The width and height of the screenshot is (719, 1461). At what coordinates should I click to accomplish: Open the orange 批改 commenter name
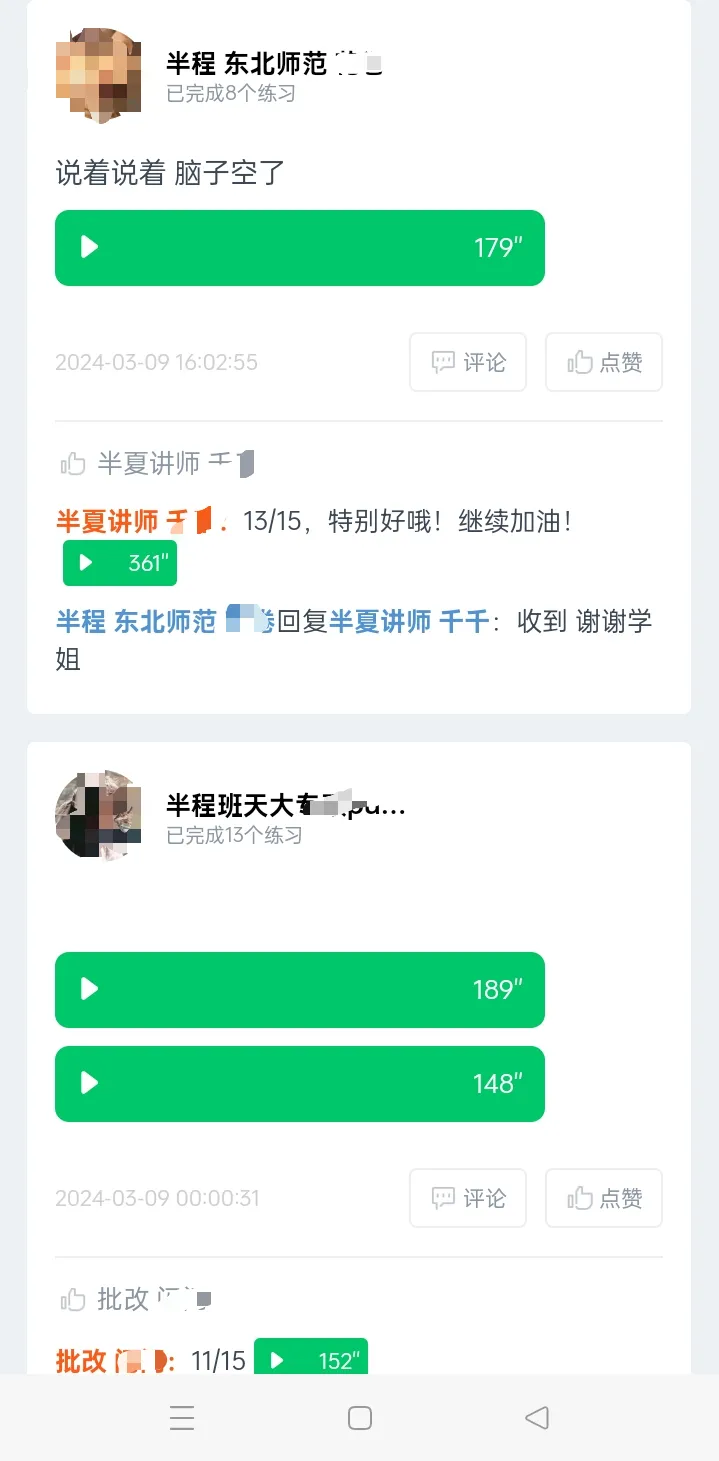(x=112, y=1360)
